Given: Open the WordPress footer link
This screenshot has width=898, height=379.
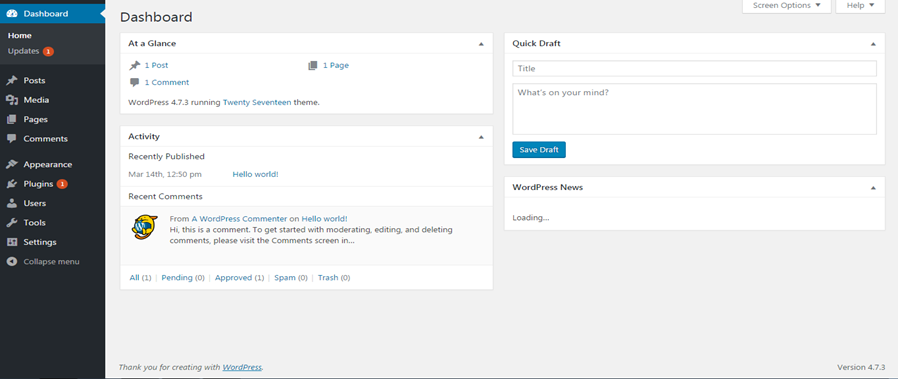Looking at the screenshot, I should coord(242,367).
